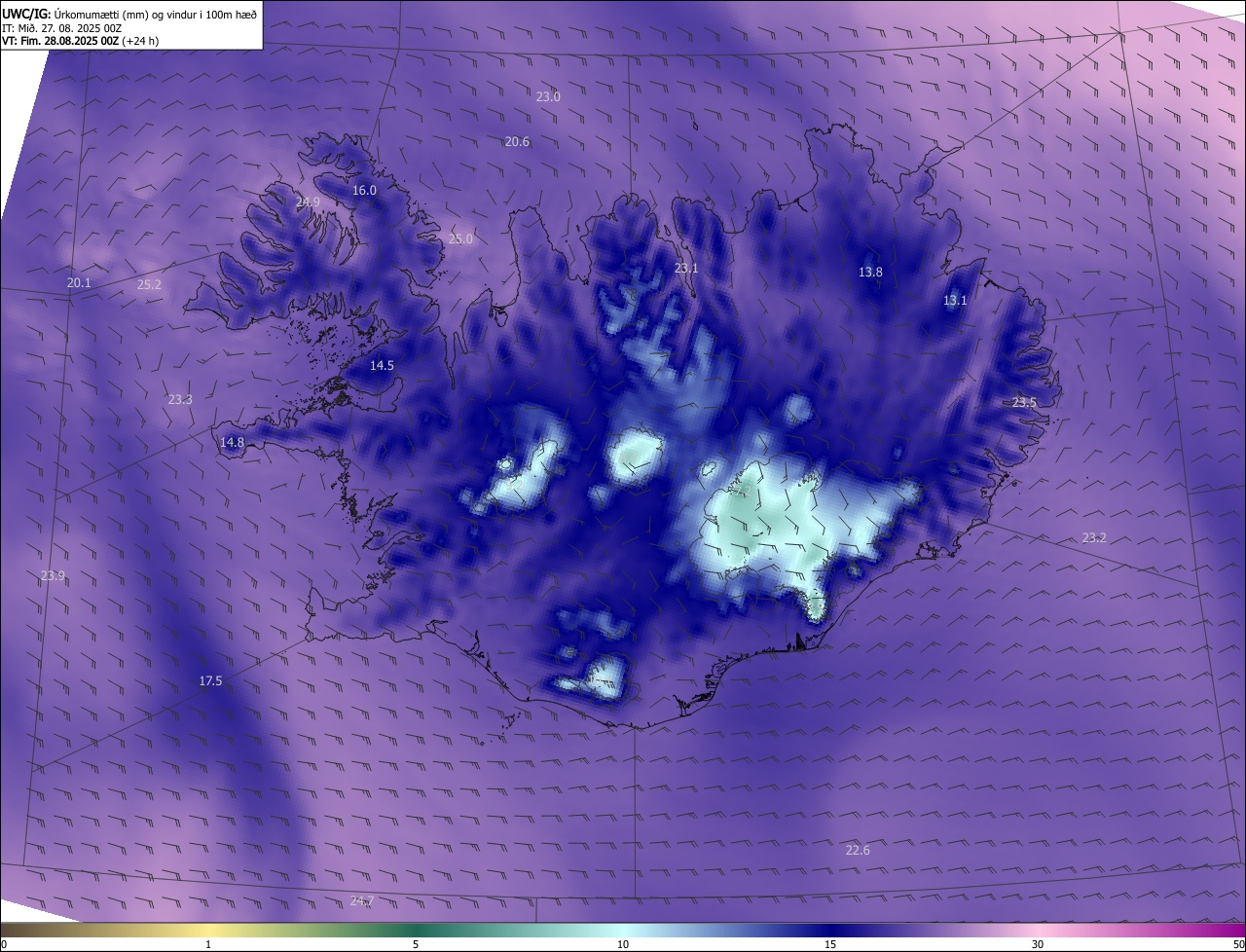Click the 23.3 value label
The image size is (1246, 952).
[180, 399]
